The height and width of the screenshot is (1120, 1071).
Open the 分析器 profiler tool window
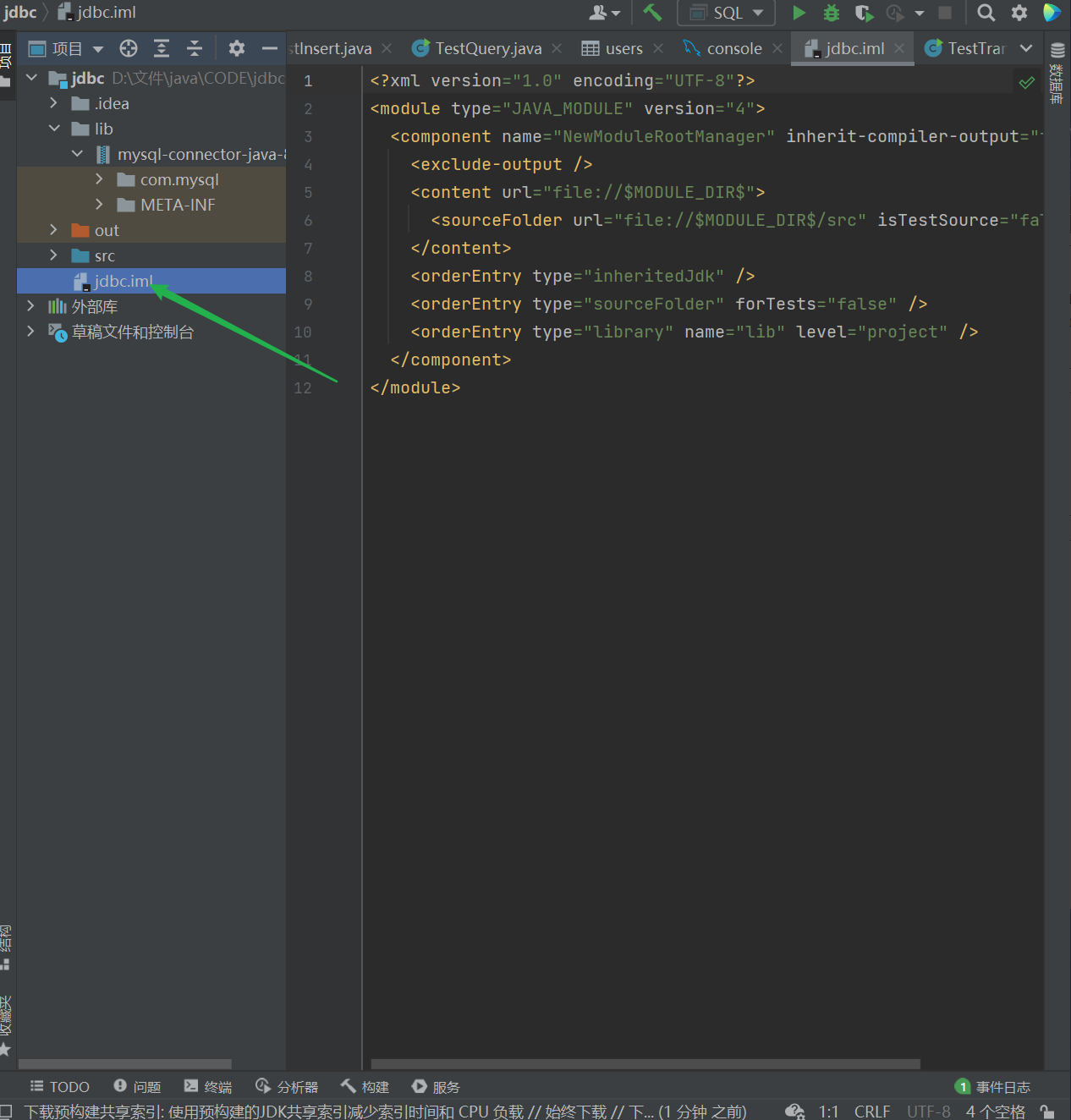point(287,1087)
